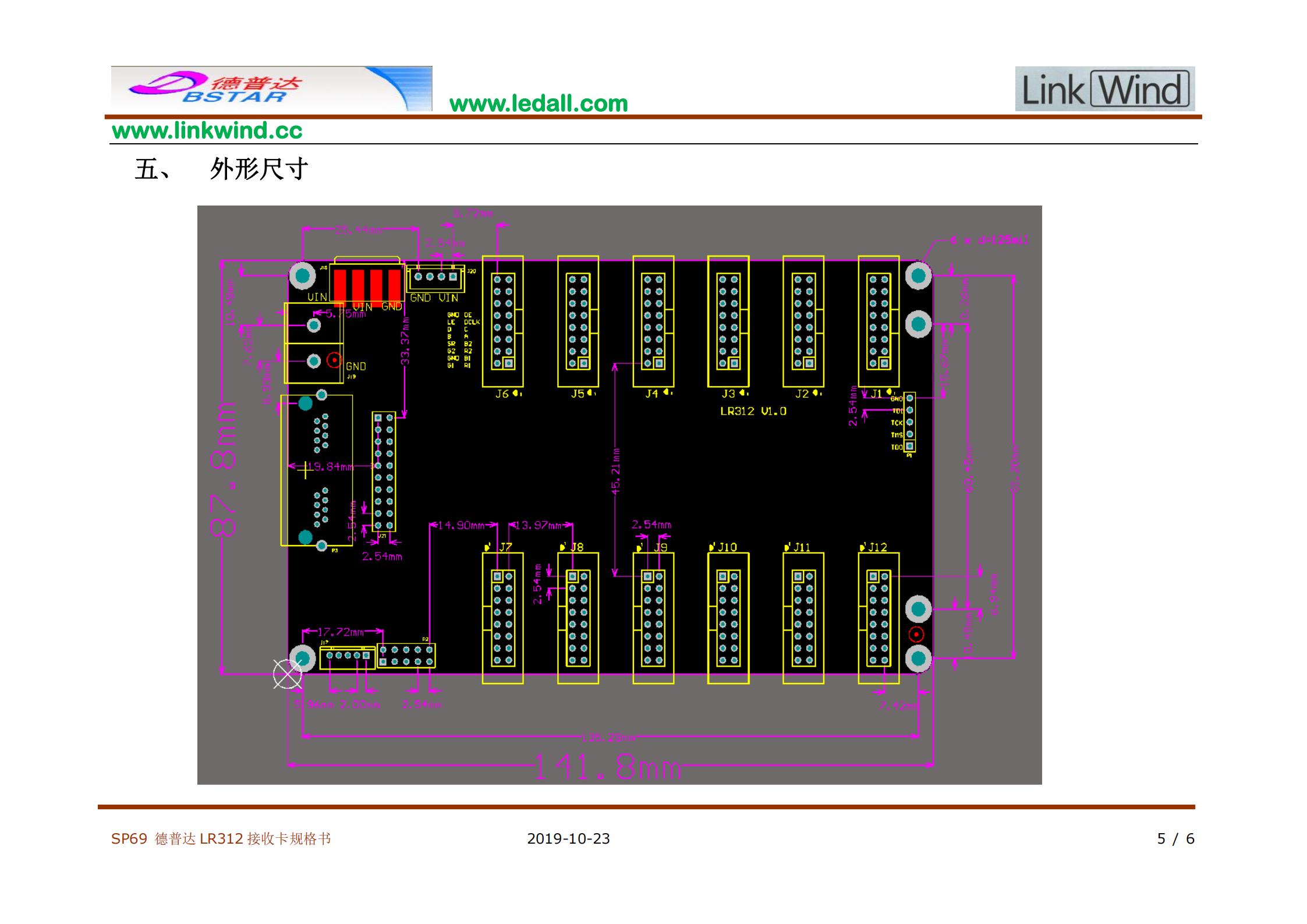Click the 2019-10-23 footer date

[x=568, y=838]
